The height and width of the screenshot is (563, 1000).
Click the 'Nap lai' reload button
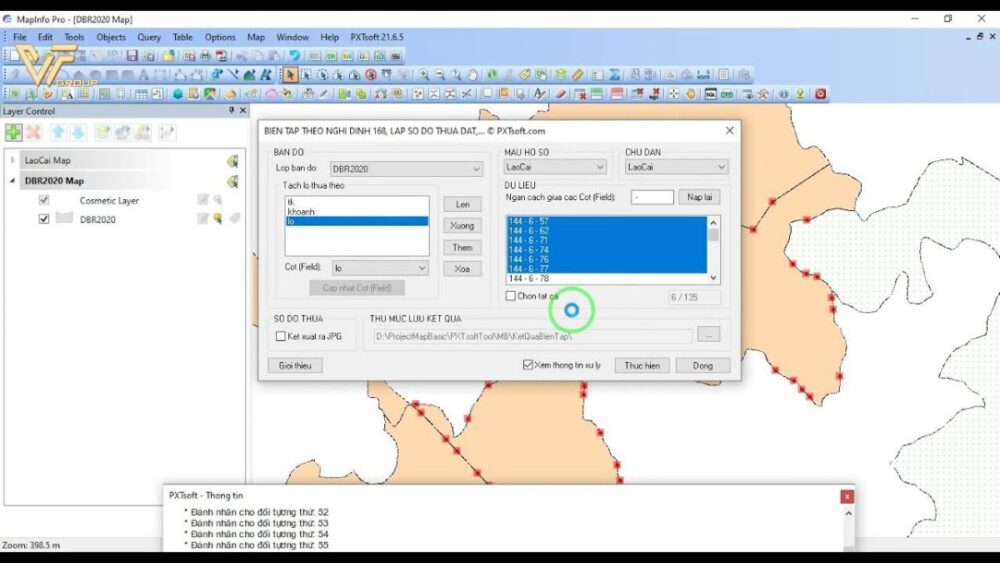700,197
